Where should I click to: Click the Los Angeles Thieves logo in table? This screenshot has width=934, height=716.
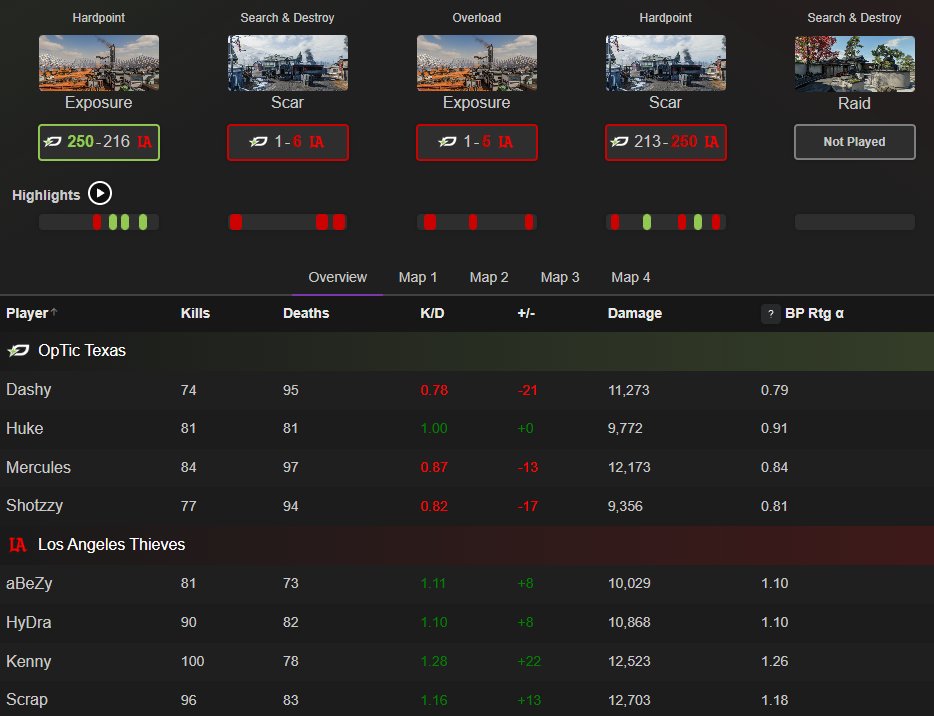coord(18,544)
